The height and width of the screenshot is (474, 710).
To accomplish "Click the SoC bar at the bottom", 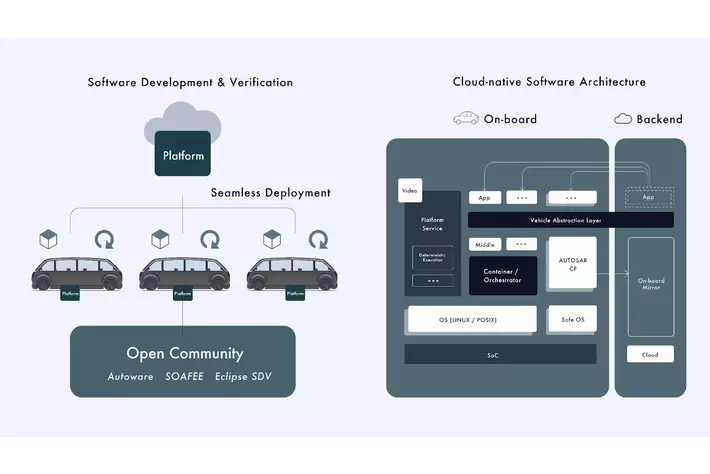I will tap(500, 354).
